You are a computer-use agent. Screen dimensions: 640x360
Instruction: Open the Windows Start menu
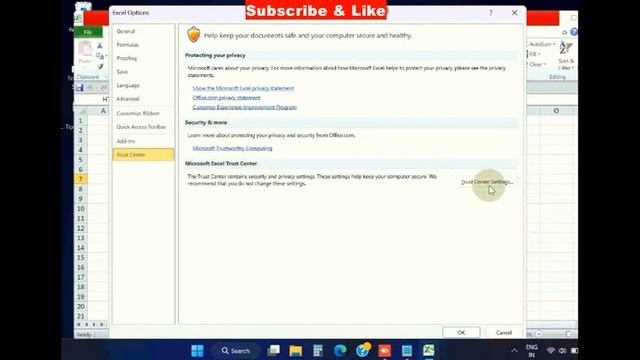[x=198, y=351]
